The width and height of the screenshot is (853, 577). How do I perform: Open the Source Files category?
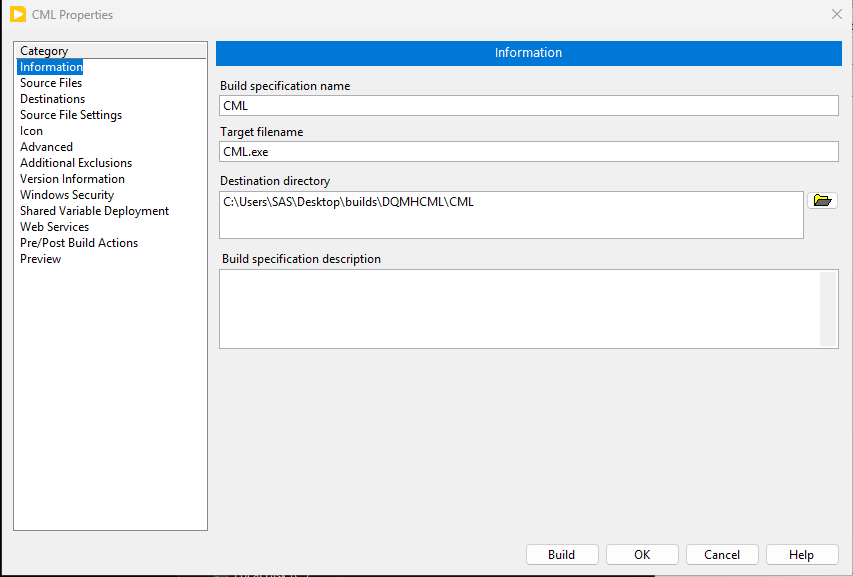click(x=51, y=83)
